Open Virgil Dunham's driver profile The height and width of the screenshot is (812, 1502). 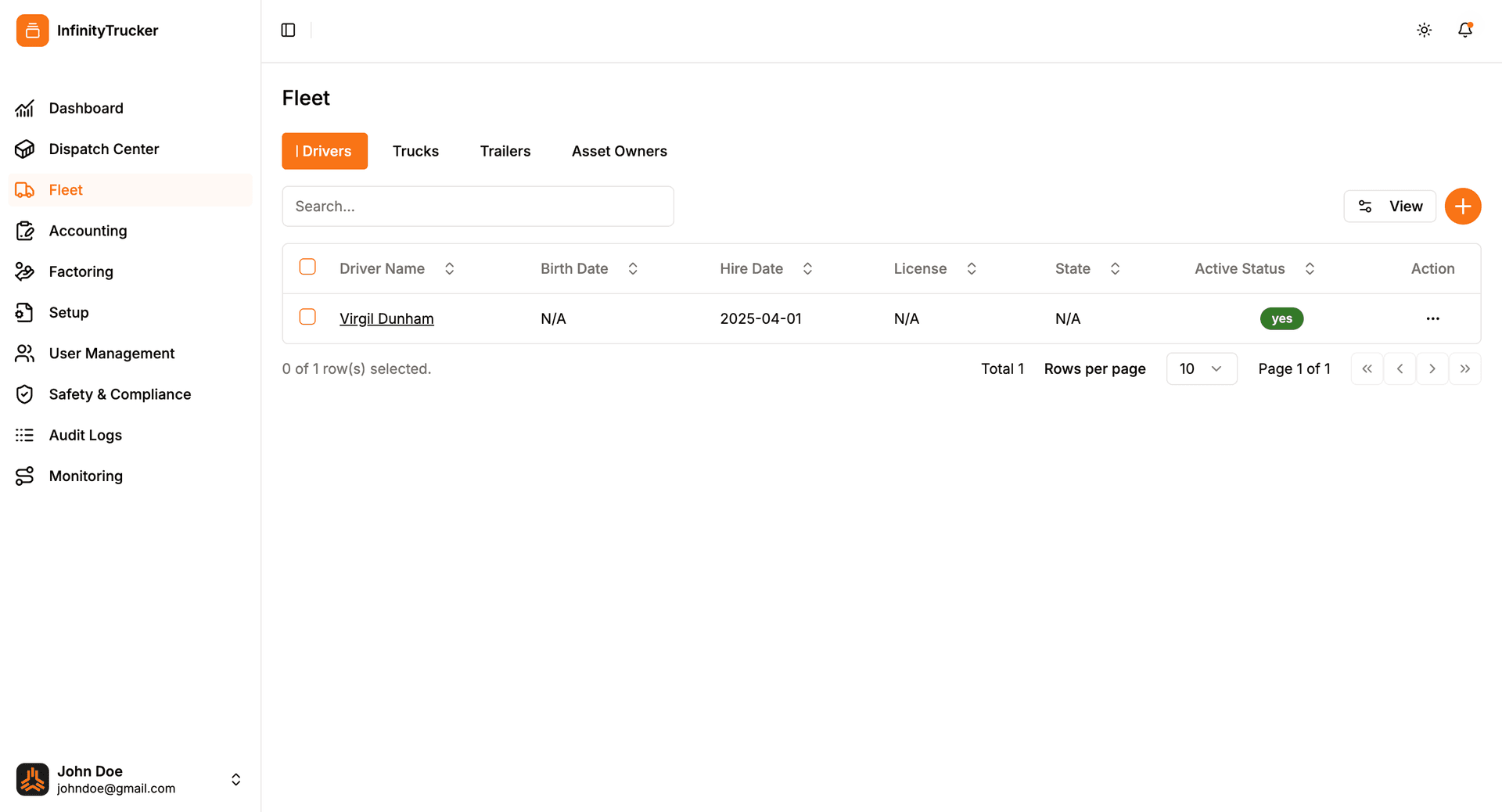tap(386, 318)
